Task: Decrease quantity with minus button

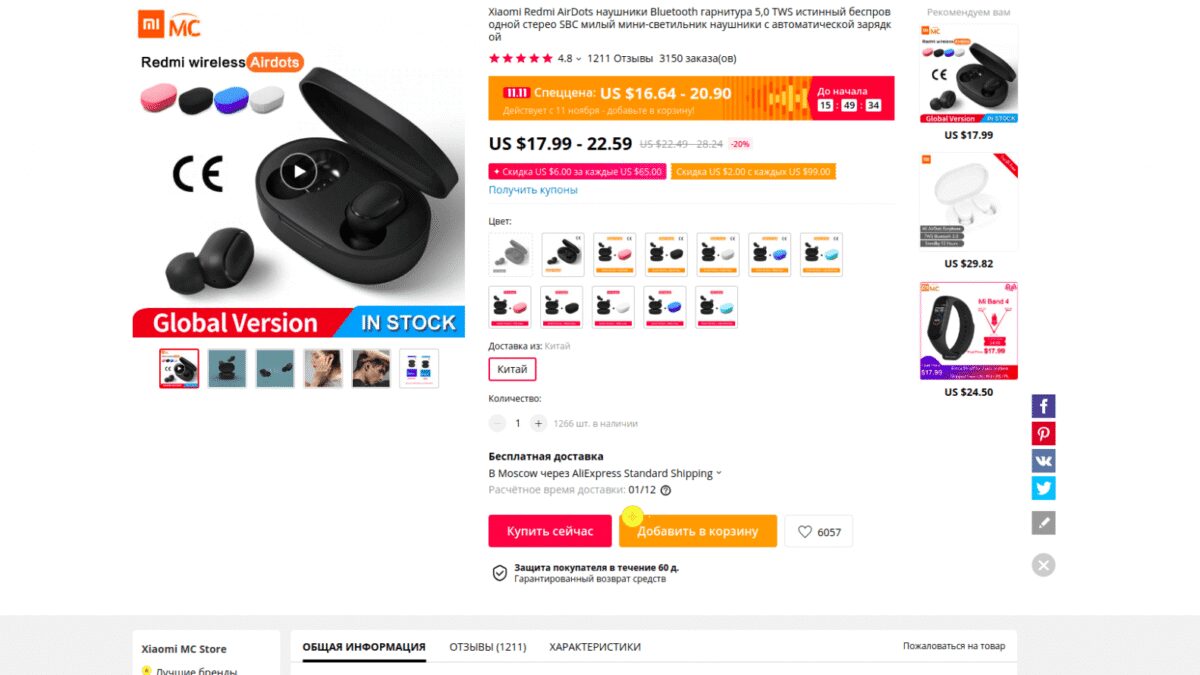Action: click(497, 423)
